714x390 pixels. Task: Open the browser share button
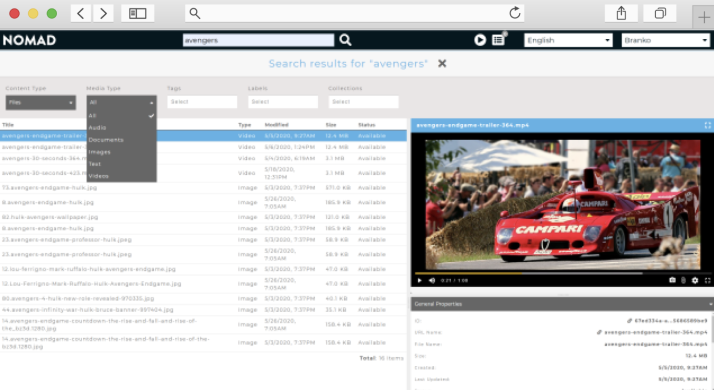coord(621,13)
